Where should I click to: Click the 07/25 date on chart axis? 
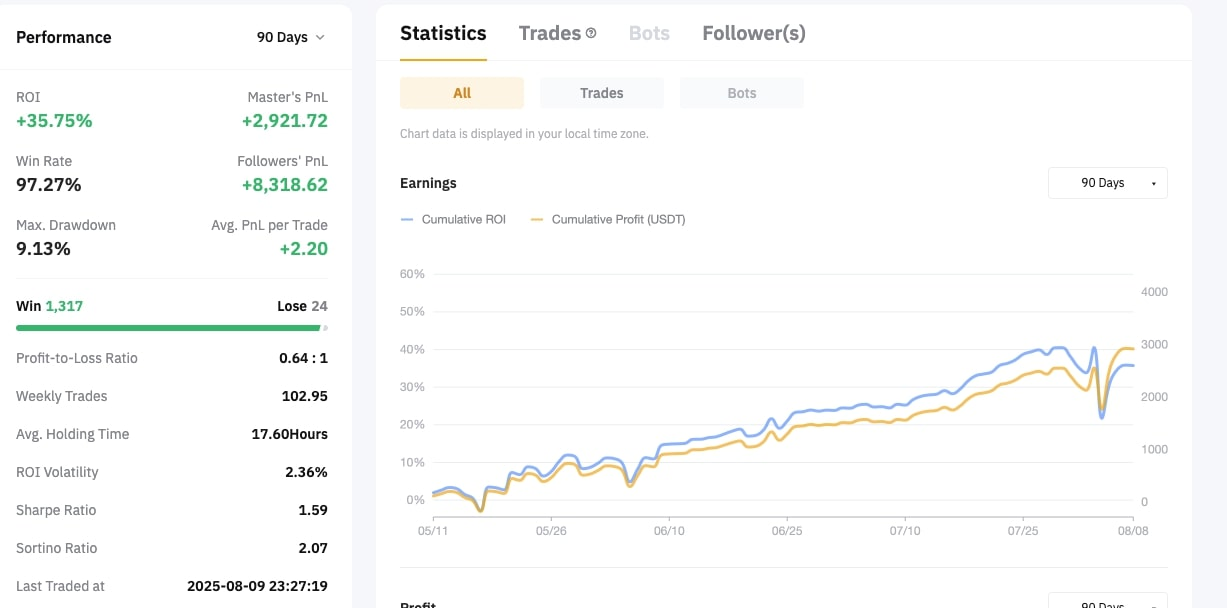(1023, 530)
